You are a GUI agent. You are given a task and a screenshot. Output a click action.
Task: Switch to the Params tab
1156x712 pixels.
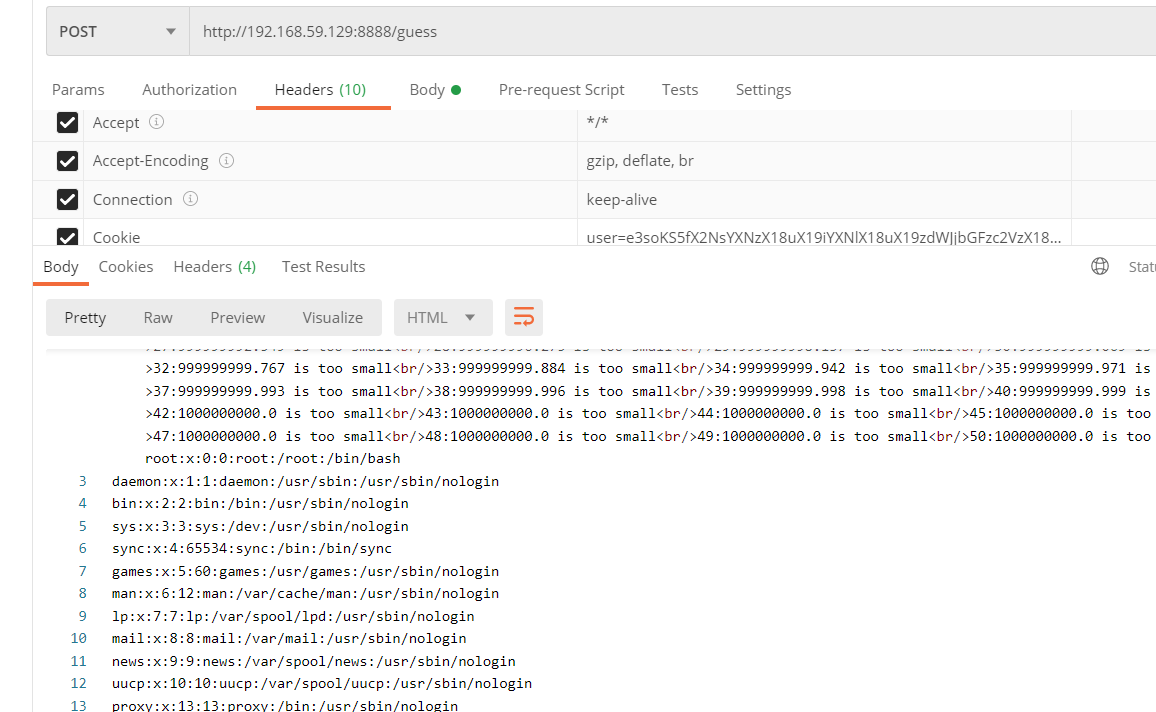78,89
